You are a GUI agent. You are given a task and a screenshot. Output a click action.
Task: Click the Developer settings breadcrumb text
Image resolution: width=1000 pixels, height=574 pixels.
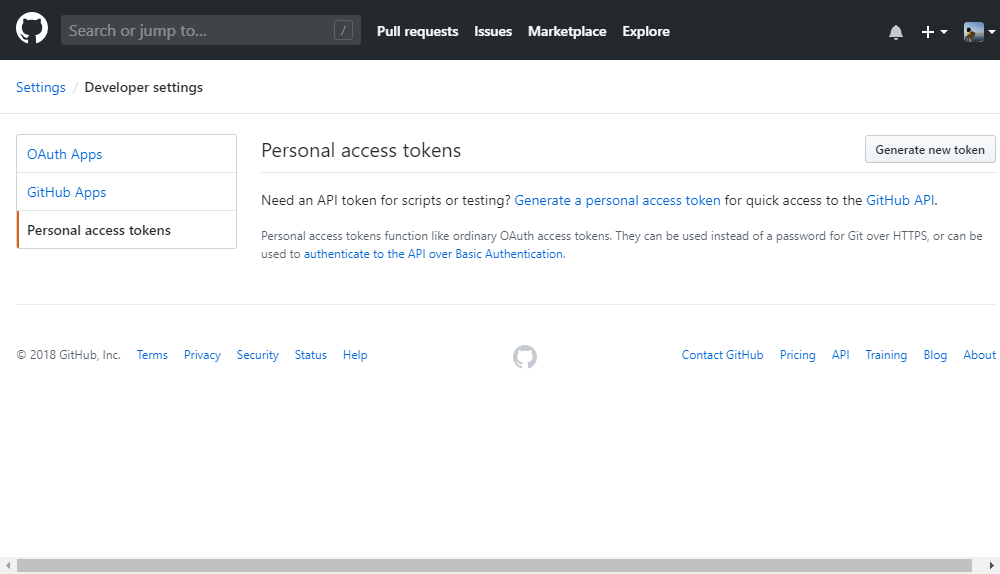point(143,87)
